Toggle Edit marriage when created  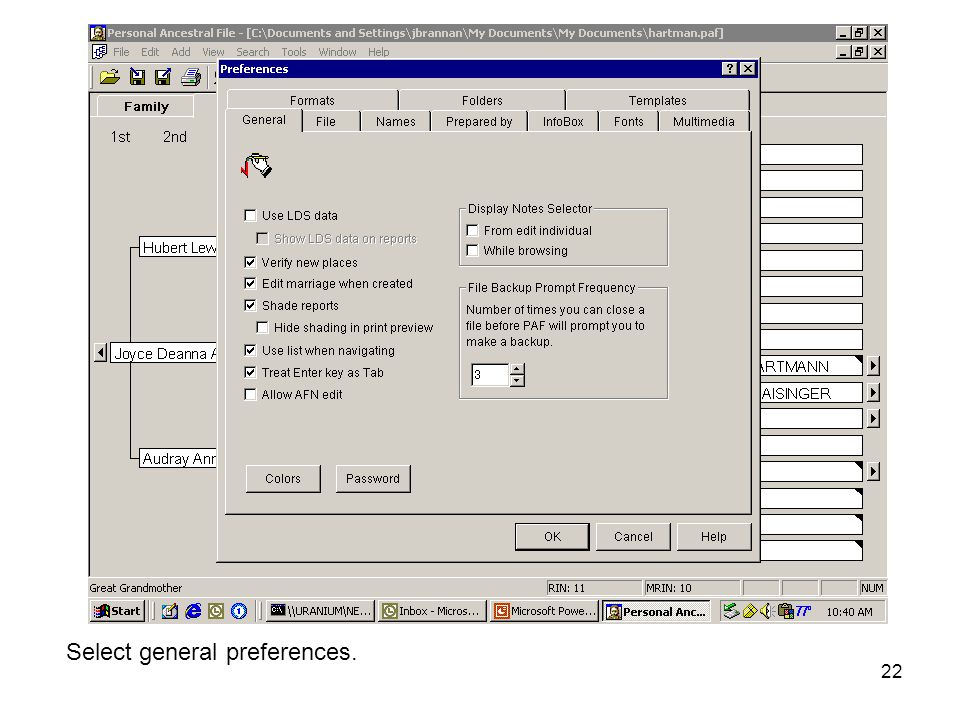click(250, 283)
